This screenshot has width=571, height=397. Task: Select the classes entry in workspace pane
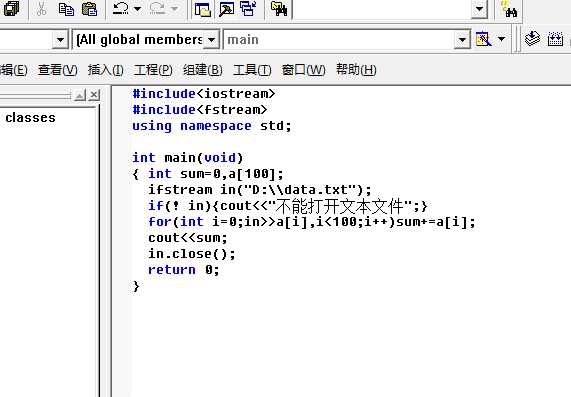31,118
